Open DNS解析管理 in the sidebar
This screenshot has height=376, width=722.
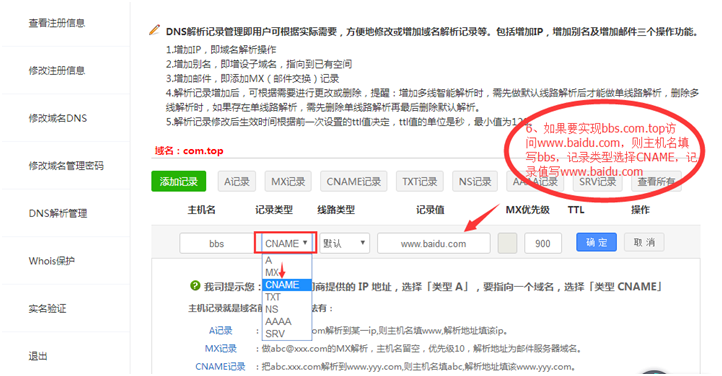(58, 213)
